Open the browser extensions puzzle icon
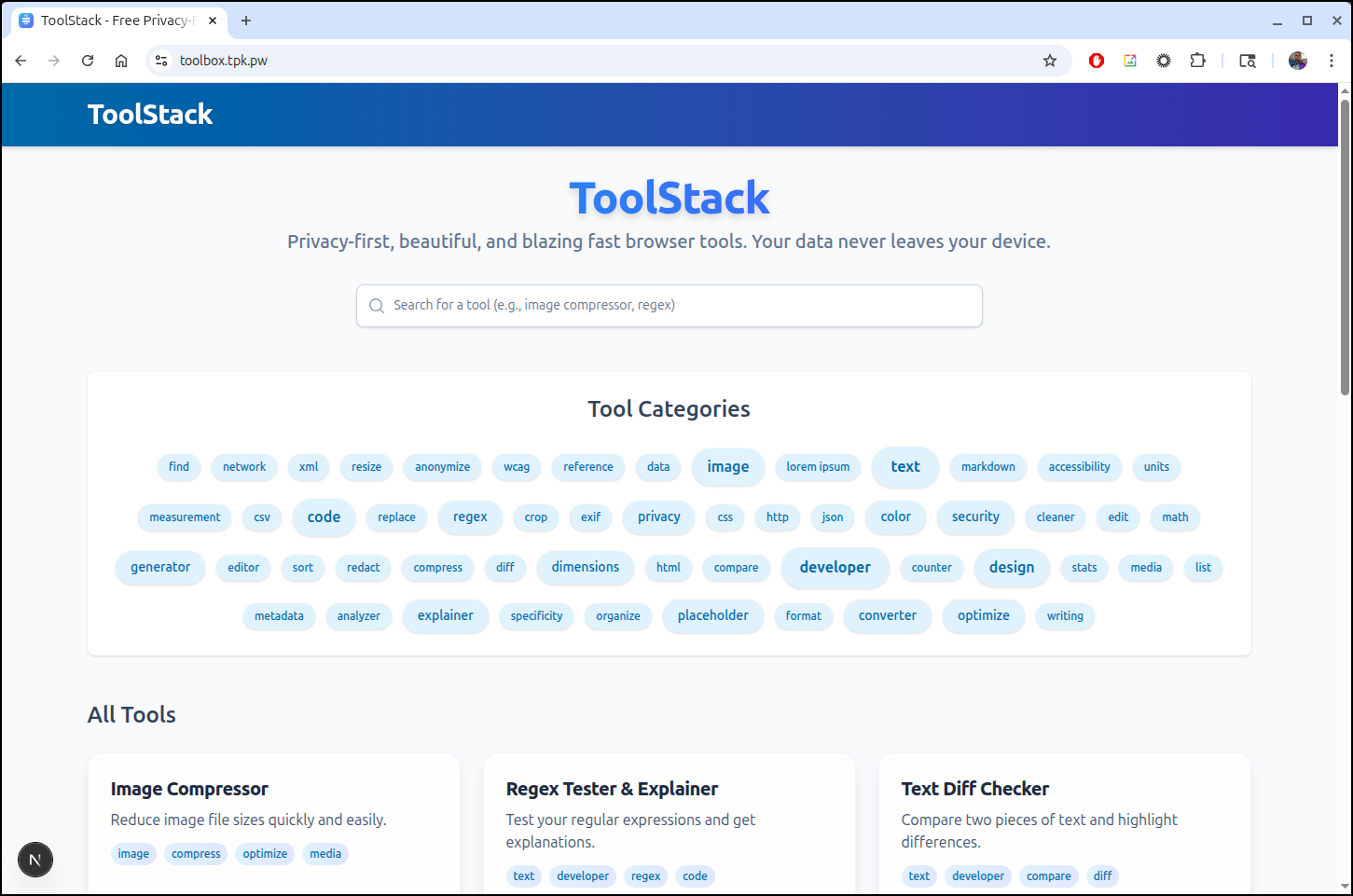Viewport: 1353px width, 896px height. (1197, 61)
